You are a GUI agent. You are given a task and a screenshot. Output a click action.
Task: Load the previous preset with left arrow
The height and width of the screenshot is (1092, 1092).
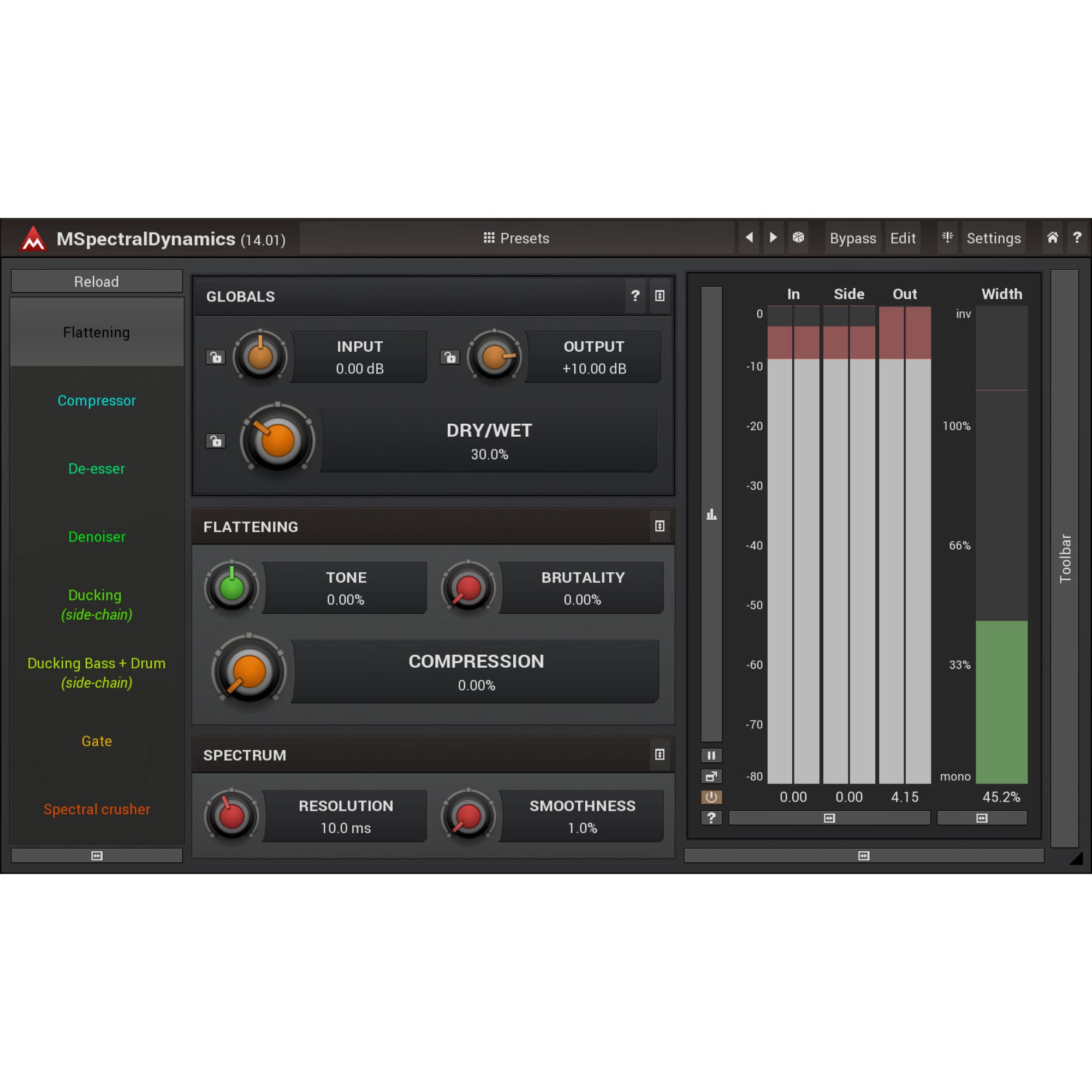point(750,238)
